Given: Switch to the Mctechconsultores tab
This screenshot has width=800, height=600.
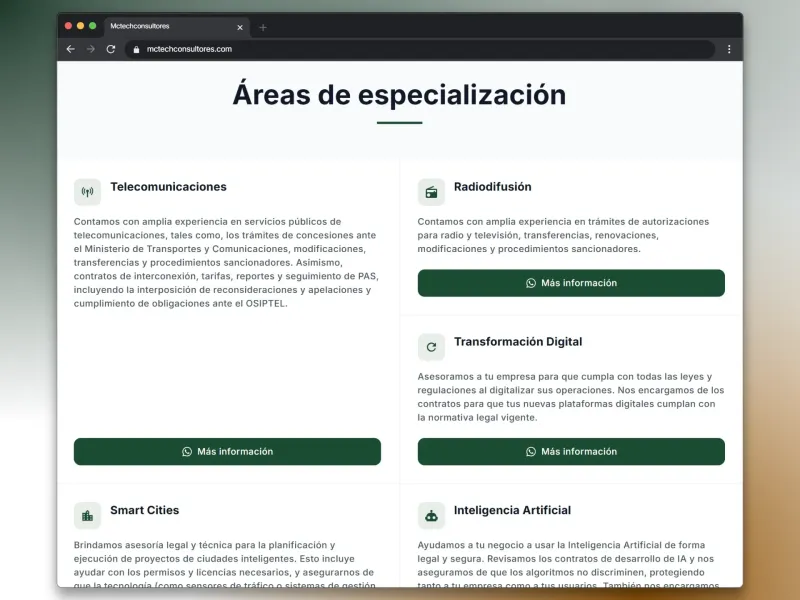Looking at the screenshot, I should [170, 27].
